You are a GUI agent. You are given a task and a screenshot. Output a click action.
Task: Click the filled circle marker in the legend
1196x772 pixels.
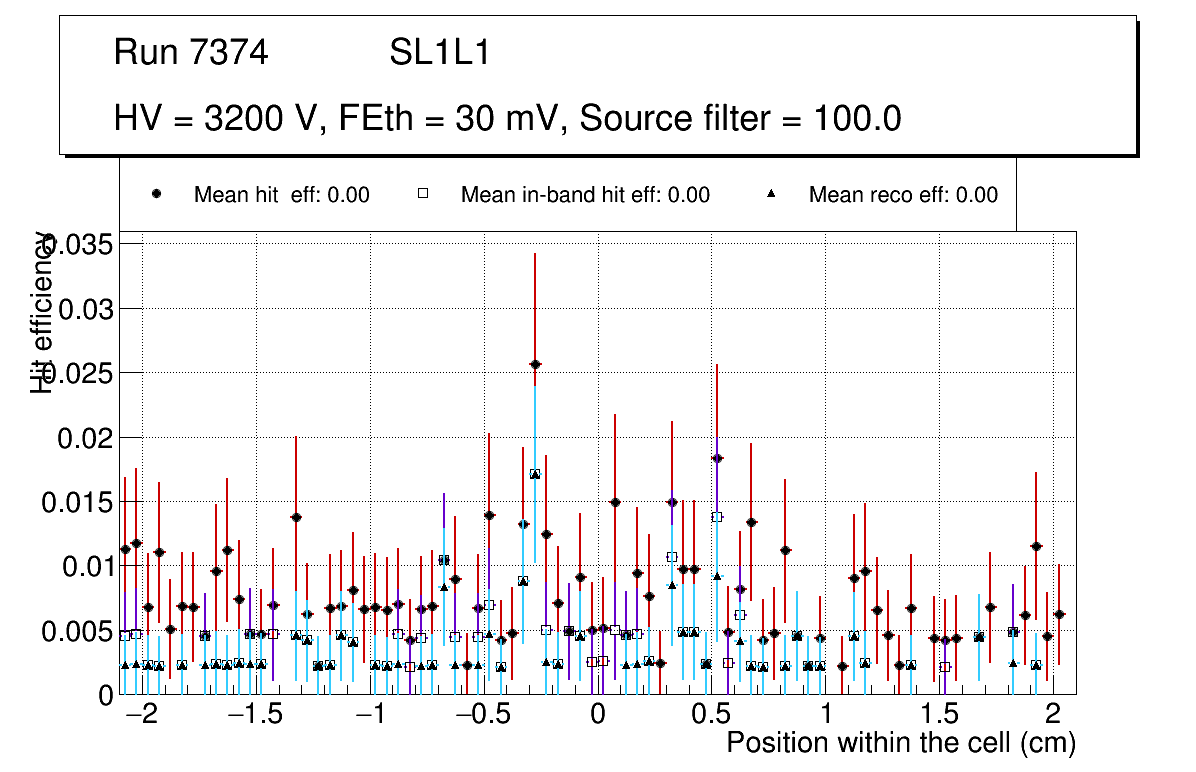pos(157,195)
